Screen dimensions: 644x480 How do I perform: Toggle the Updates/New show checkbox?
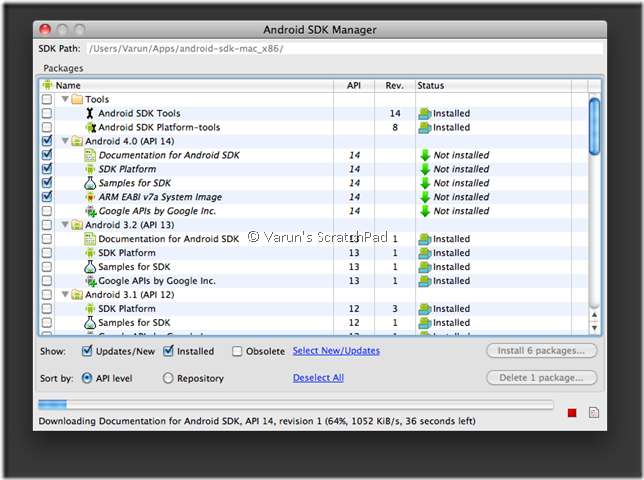[x=87, y=351]
